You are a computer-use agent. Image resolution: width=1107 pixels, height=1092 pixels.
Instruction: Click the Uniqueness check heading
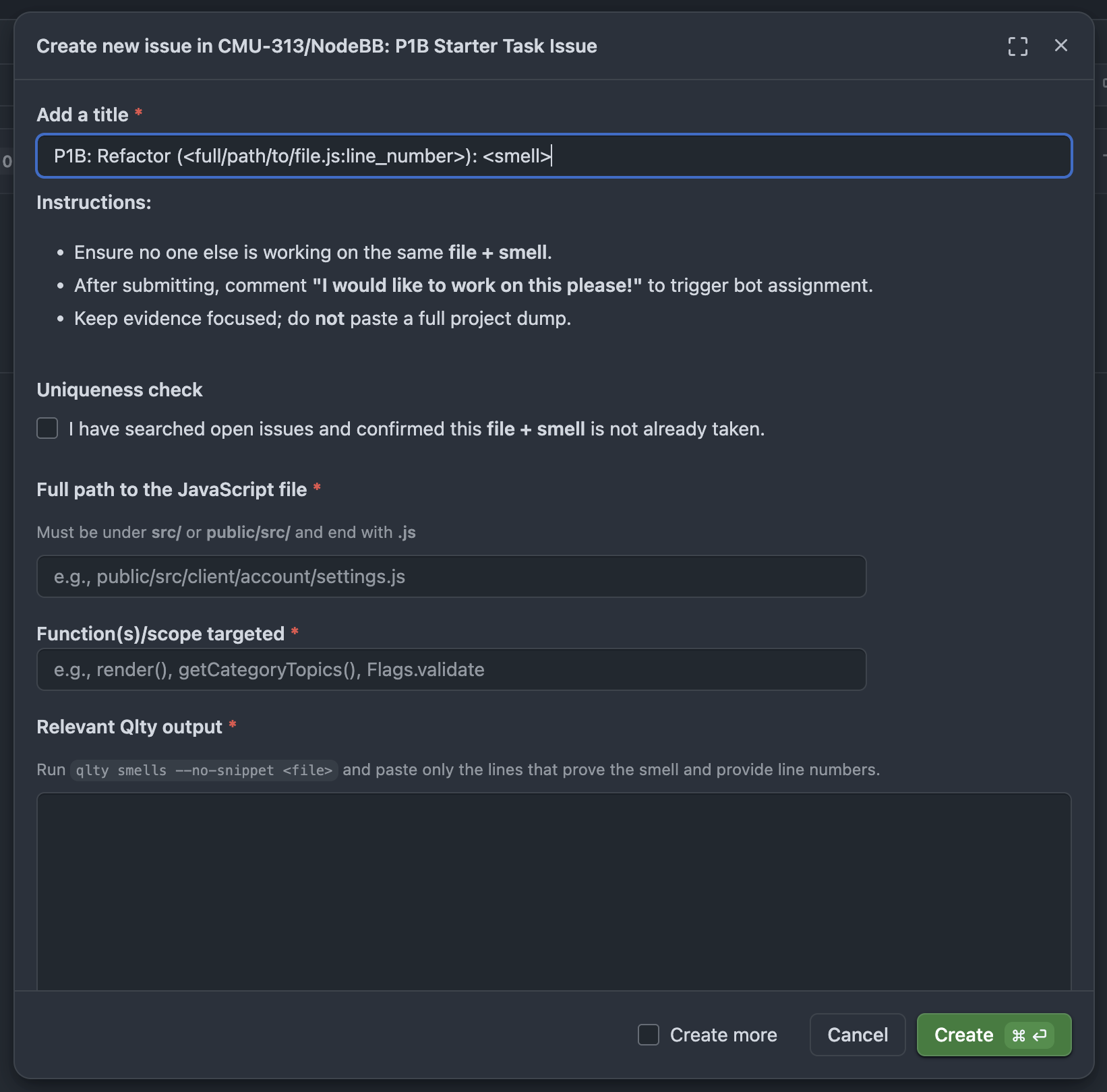click(x=119, y=390)
